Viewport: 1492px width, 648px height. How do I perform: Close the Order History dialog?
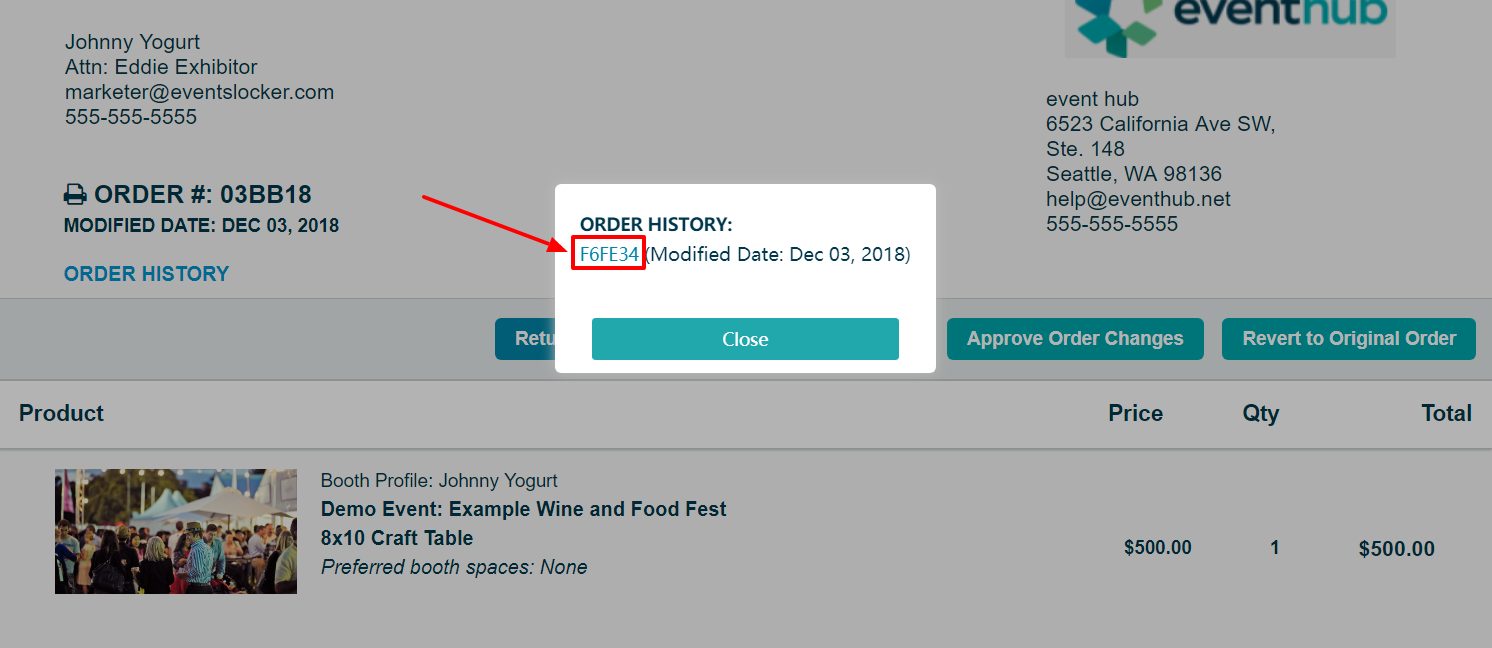745,339
